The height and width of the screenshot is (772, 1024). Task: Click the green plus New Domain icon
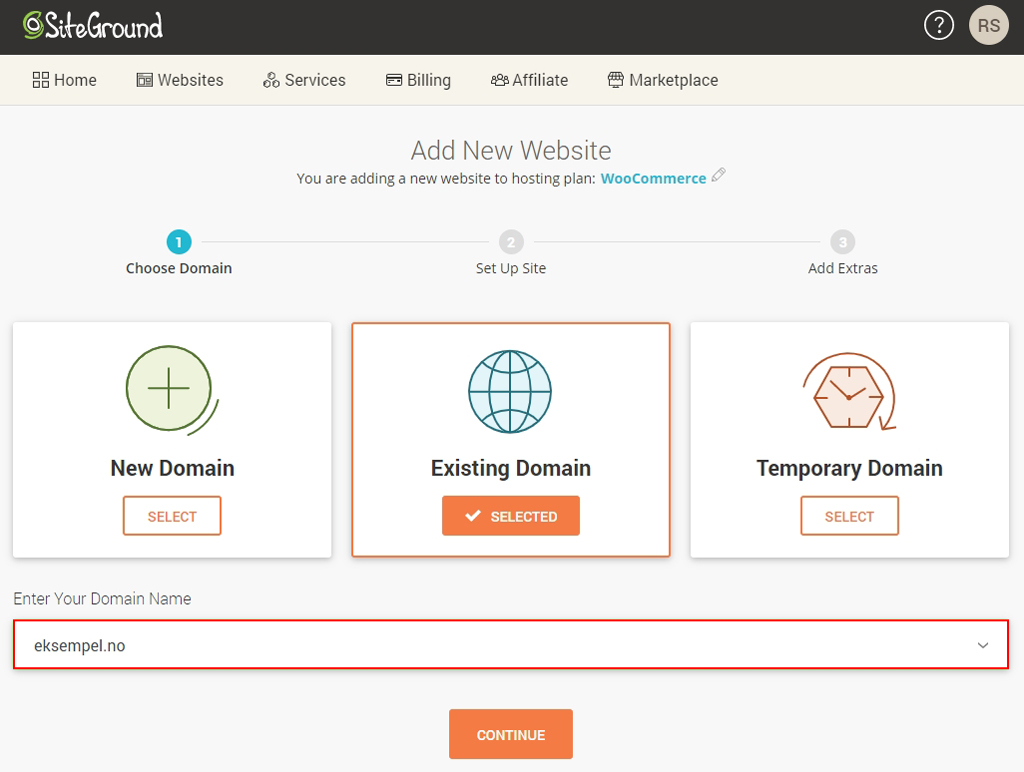click(172, 390)
